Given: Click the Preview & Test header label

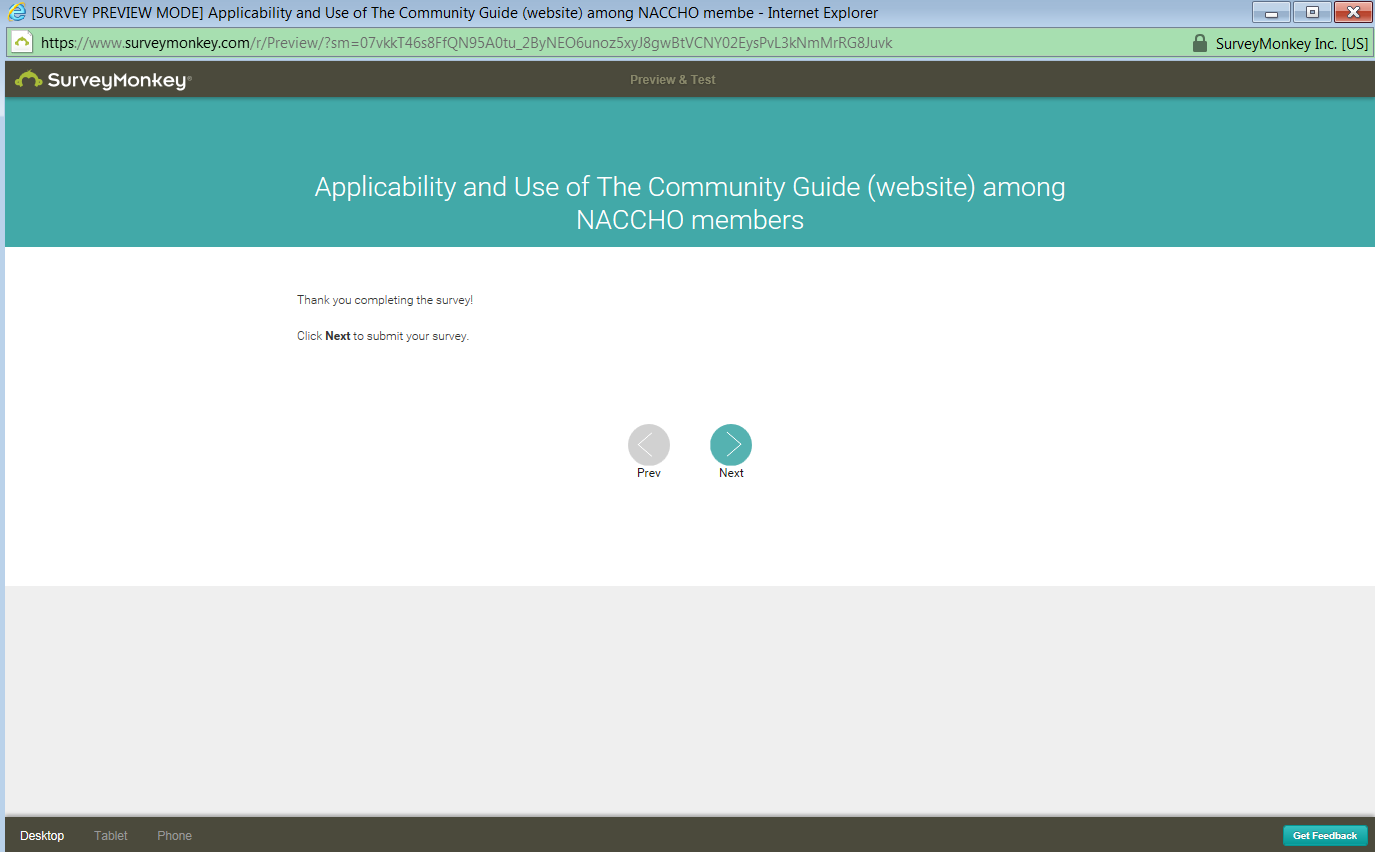Looking at the screenshot, I should tap(673, 80).
